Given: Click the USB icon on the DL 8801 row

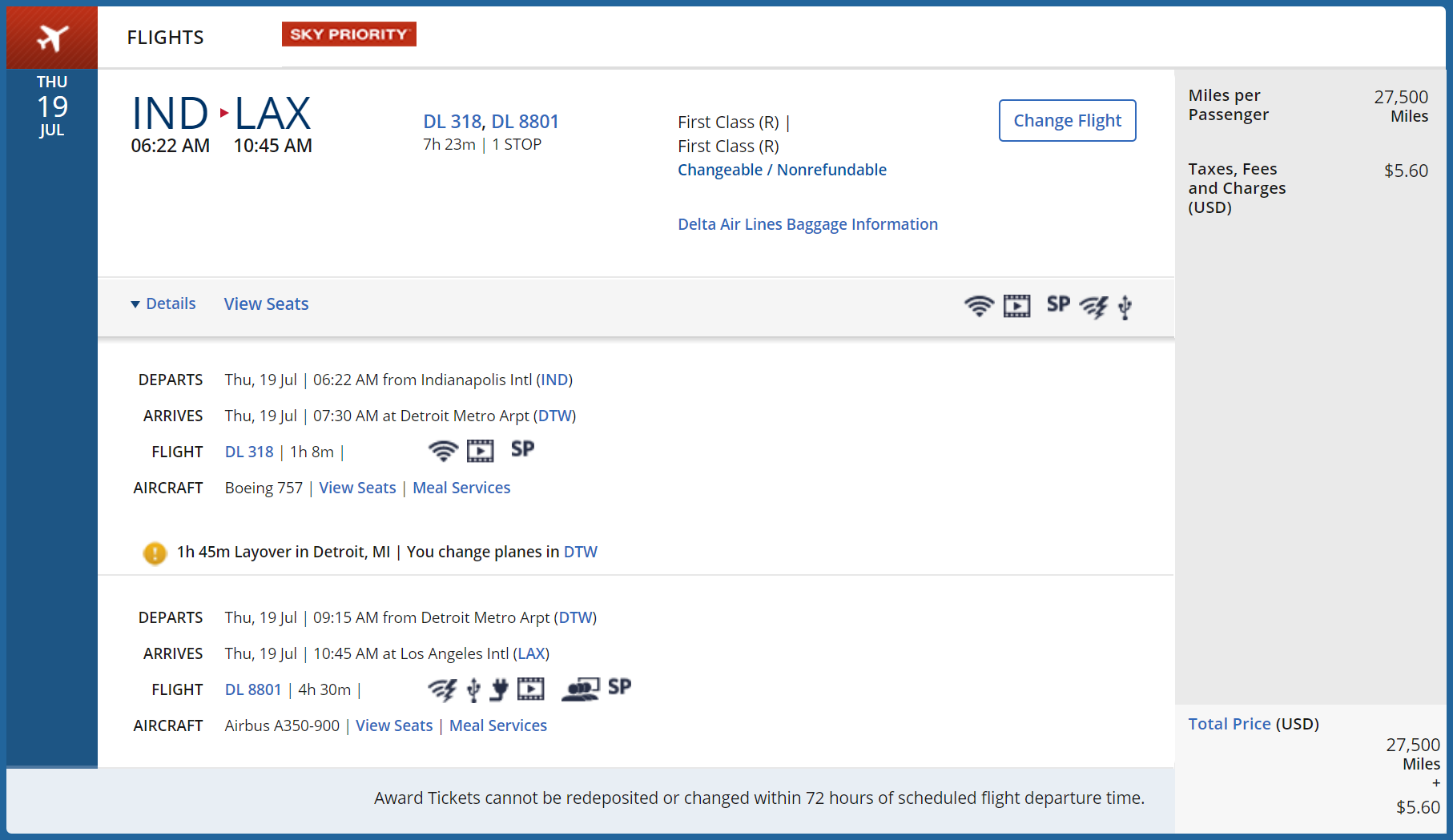Looking at the screenshot, I should [473, 689].
